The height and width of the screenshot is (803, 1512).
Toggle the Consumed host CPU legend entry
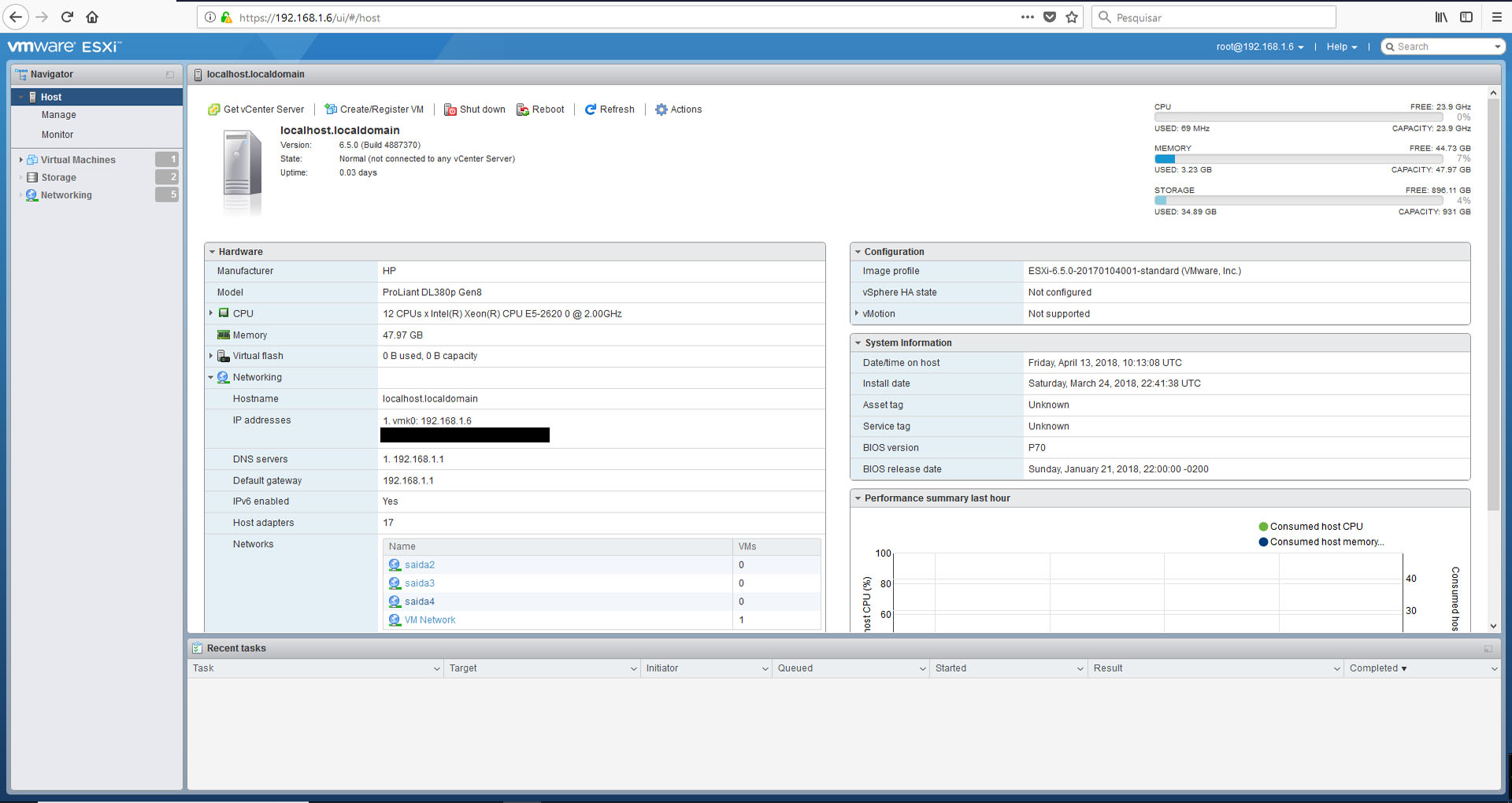[x=1310, y=527]
